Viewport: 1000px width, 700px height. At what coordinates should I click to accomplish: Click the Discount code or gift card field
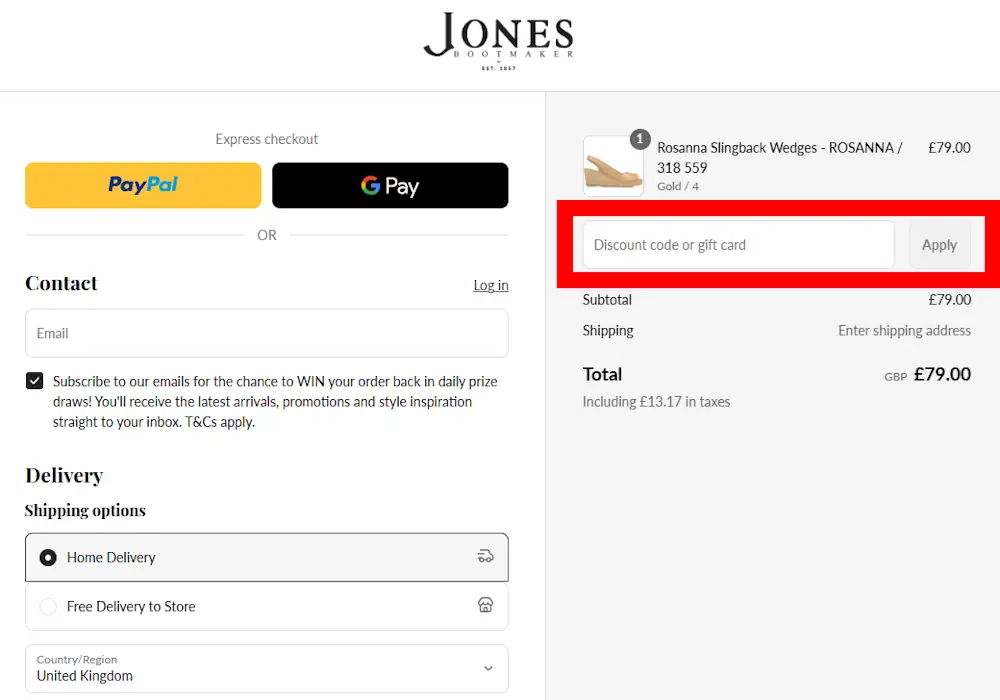737,244
